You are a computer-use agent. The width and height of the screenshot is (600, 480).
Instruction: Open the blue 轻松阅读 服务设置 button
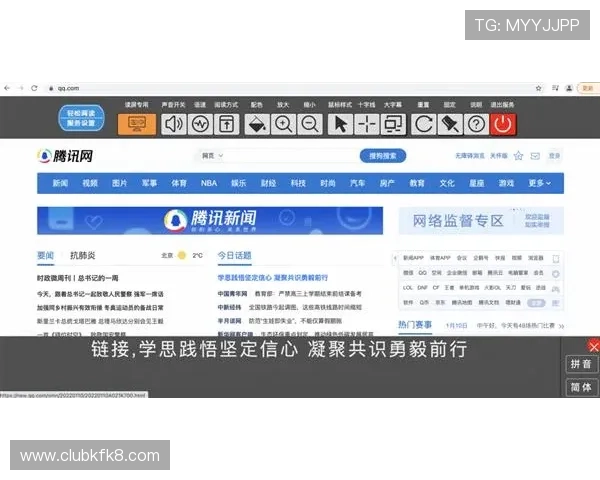[81, 118]
